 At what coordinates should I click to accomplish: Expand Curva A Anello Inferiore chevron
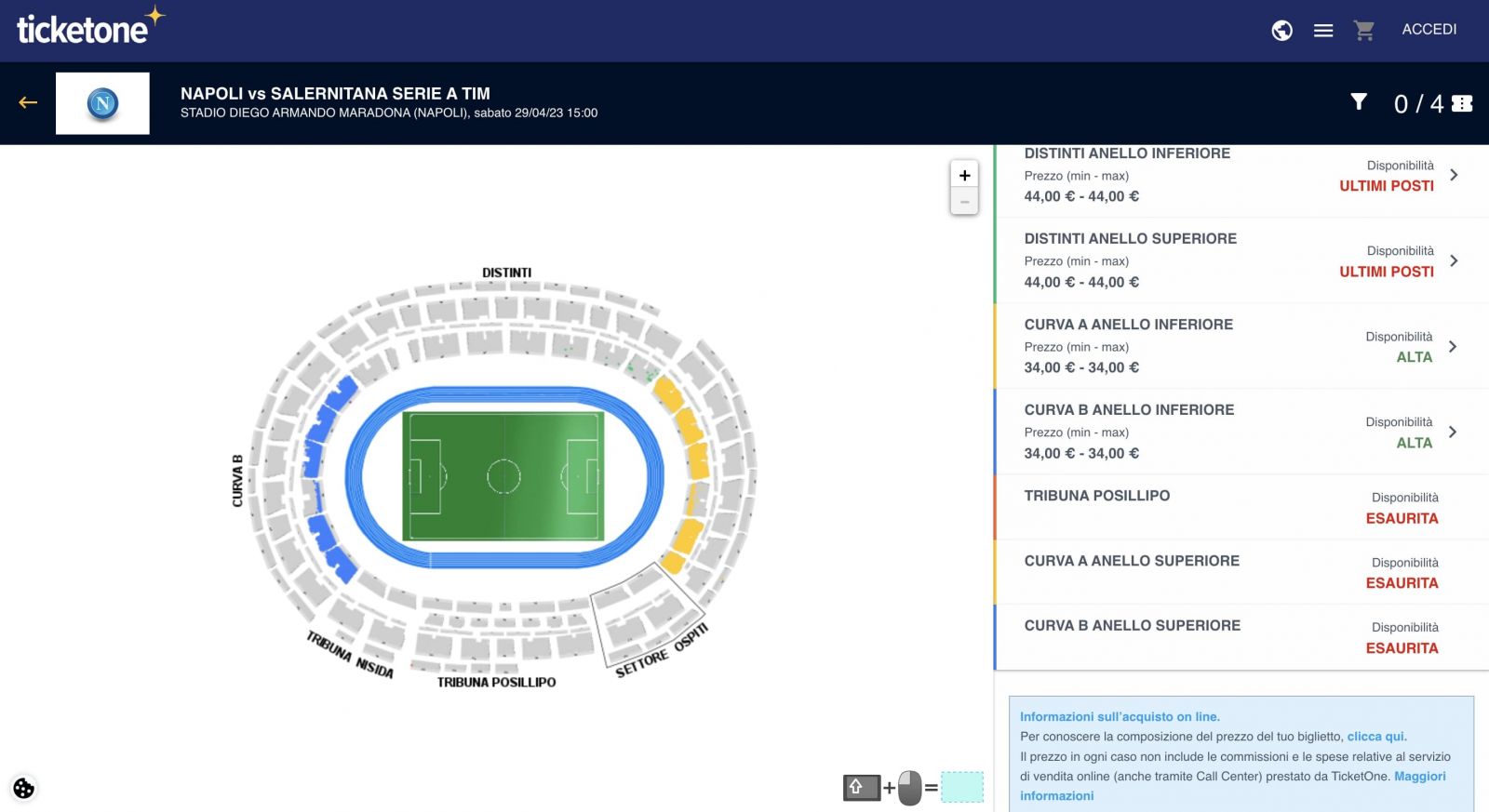pos(1453,346)
